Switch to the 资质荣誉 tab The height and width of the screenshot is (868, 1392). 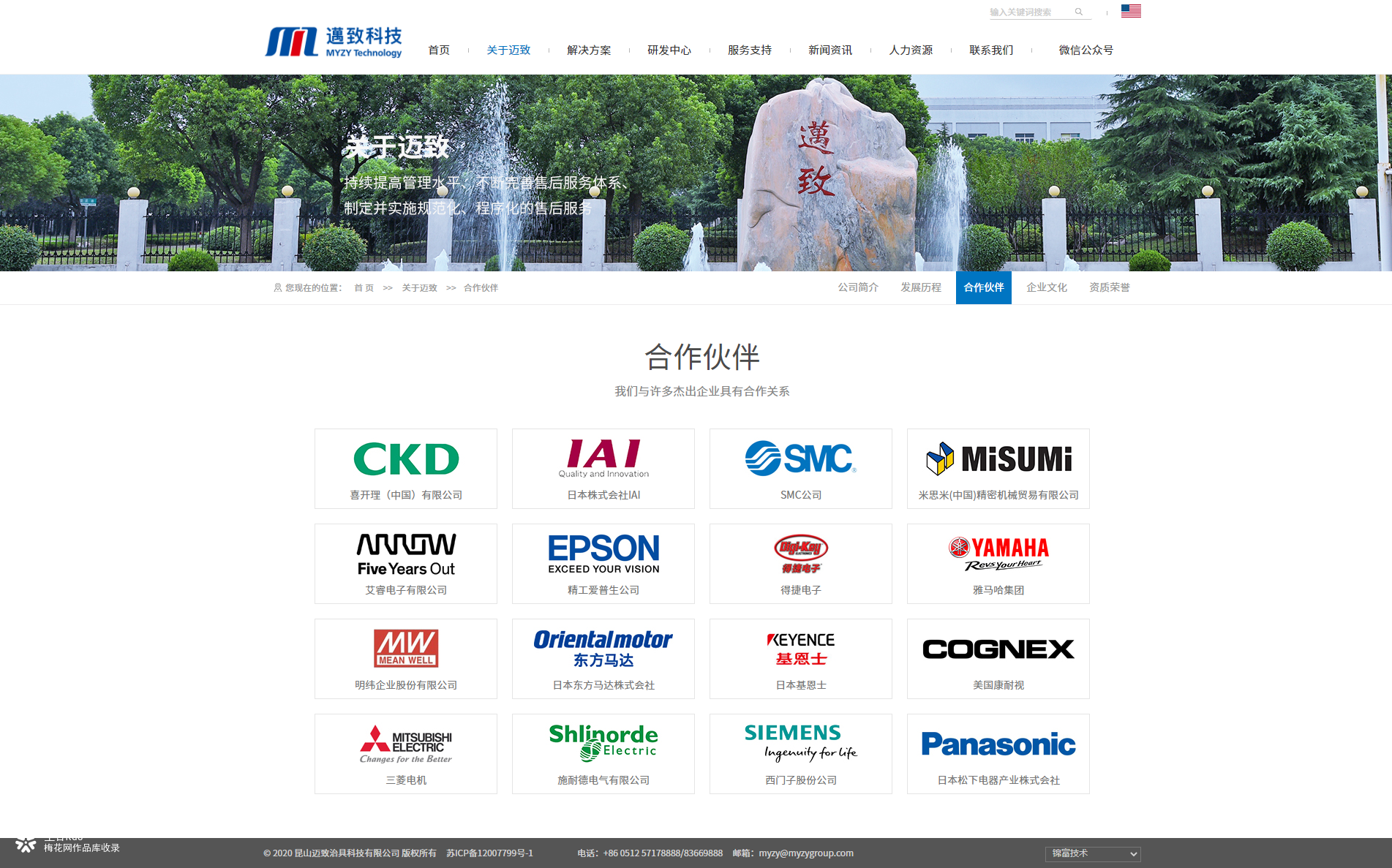pyautogui.click(x=1110, y=287)
